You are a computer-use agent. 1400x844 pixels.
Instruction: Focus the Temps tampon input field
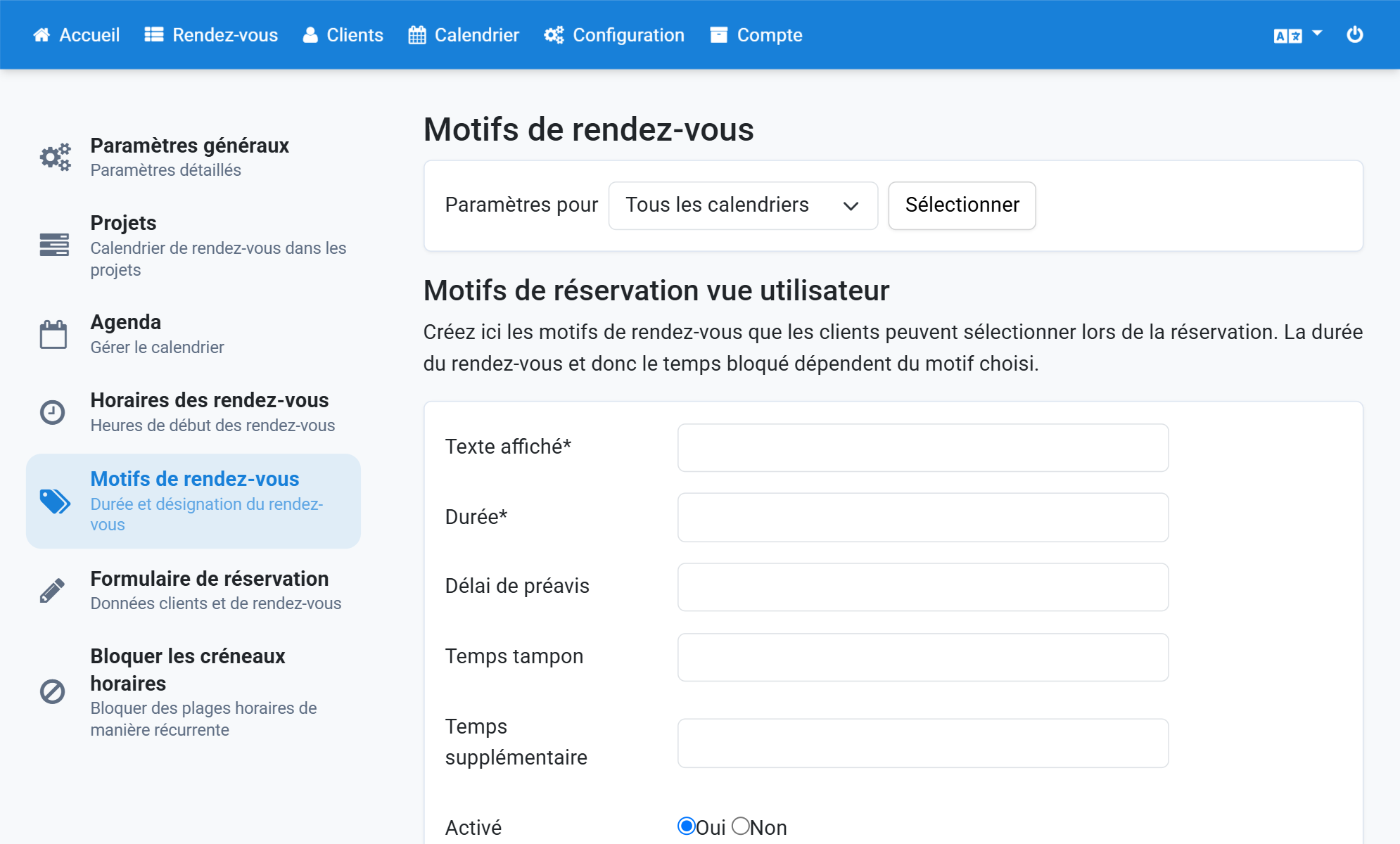click(923, 658)
